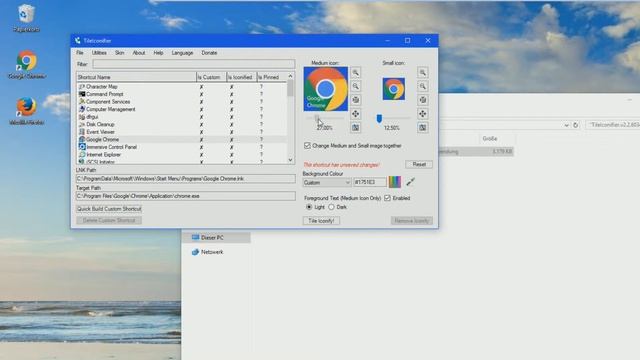Select dfrgui row

click(x=182, y=117)
